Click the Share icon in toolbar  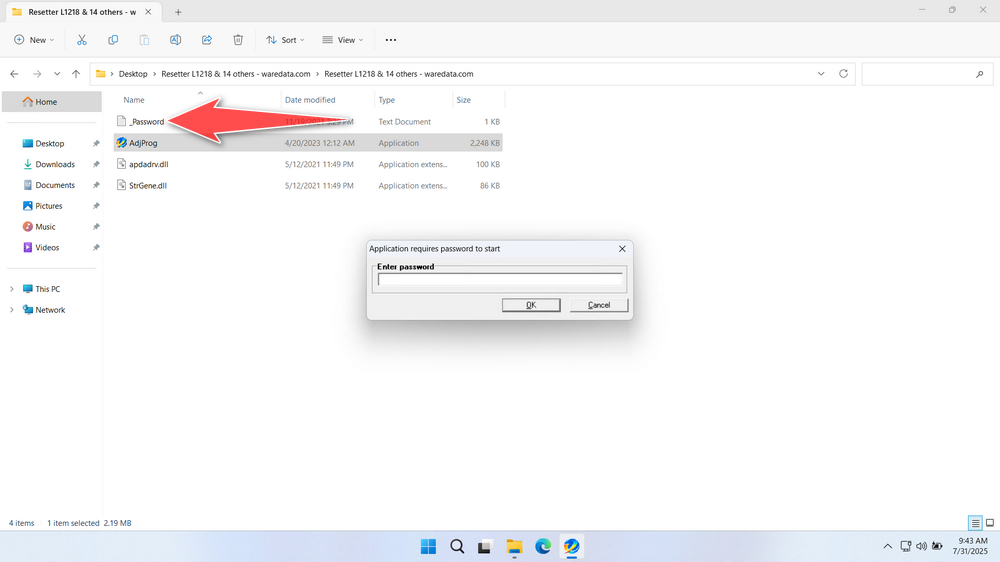pyautogui.click(x=207, y=40)
